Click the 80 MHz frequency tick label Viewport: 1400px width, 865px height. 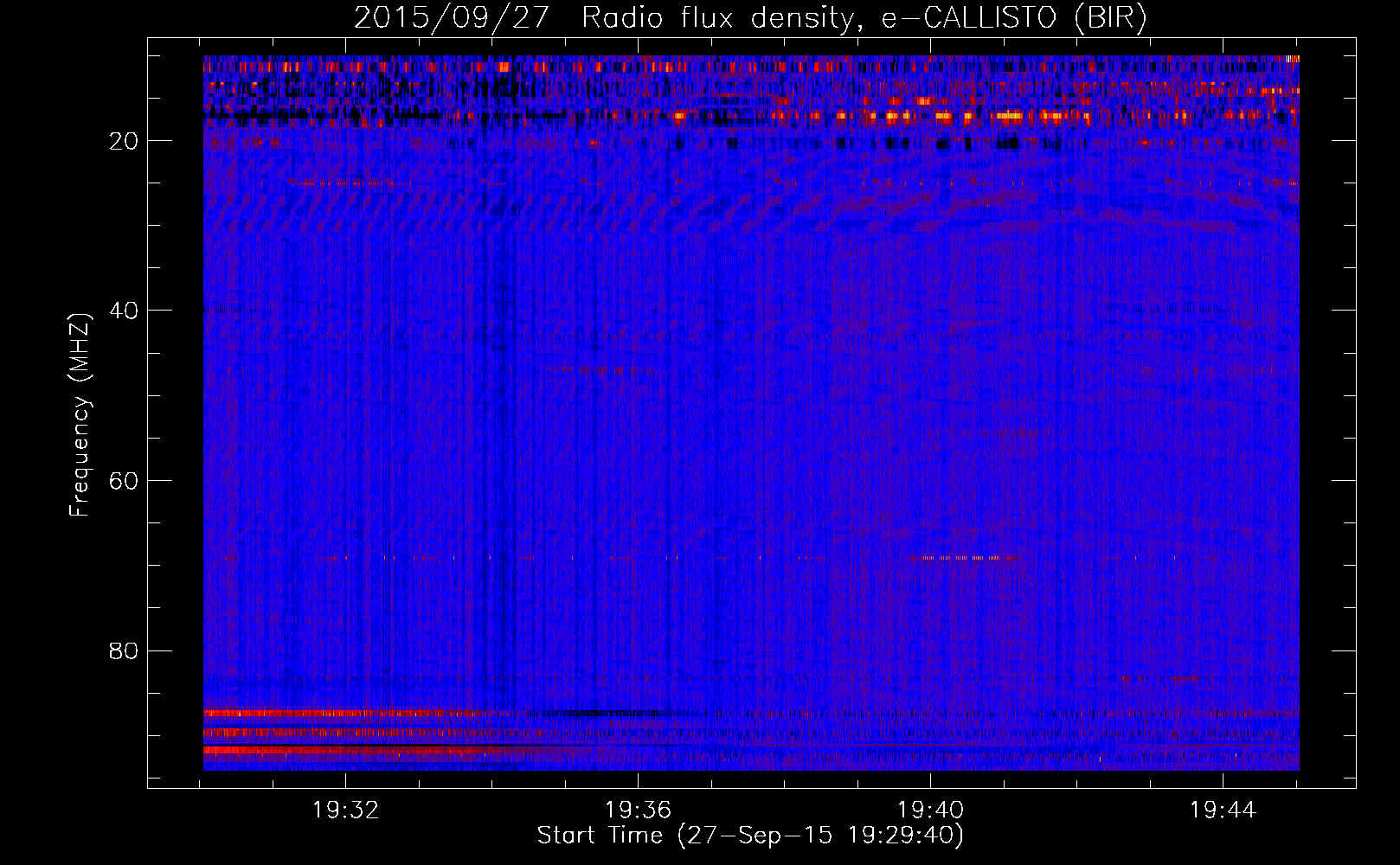pos(124,650)
